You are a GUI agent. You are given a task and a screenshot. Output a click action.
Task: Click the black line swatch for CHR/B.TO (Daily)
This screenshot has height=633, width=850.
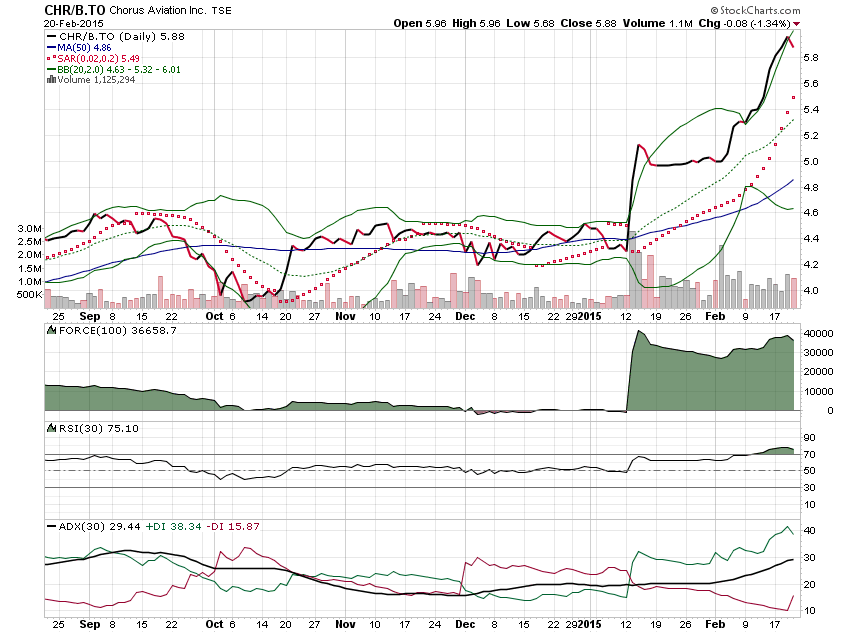[x=52, y=36]
